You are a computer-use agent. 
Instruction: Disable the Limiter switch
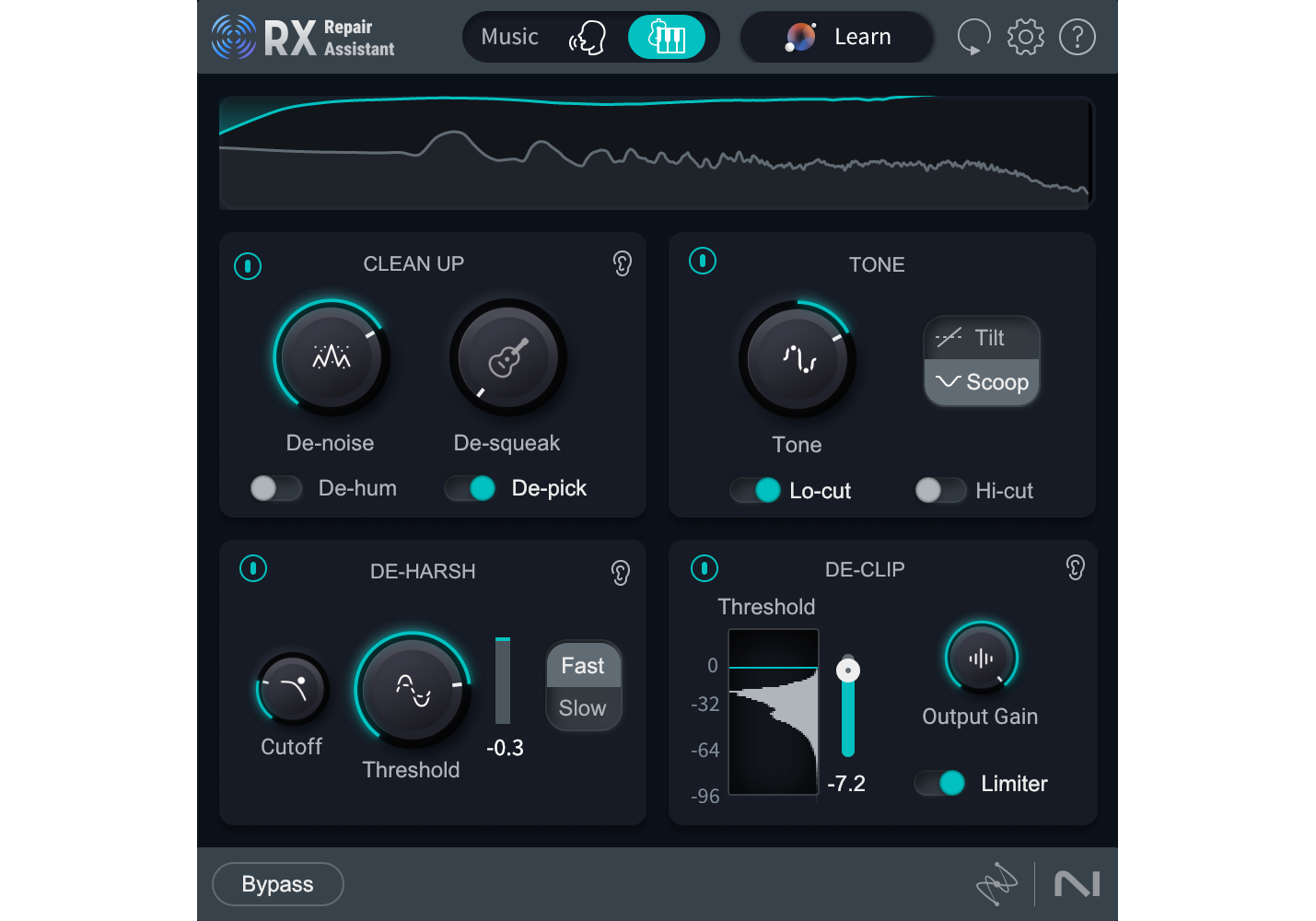tap(939, 784)
